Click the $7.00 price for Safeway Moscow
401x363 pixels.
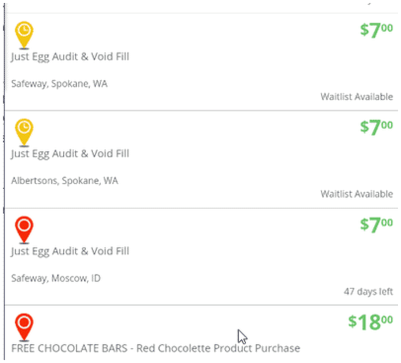(x=376, y=225)
